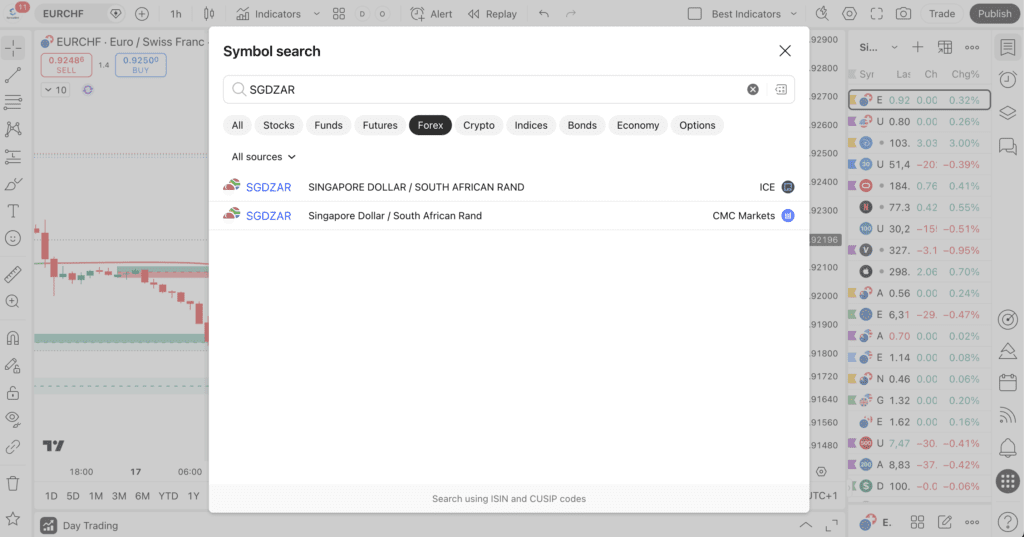Select the brush tool
Viewport: 1024px width, 537px height.
(x=13, y=184)
